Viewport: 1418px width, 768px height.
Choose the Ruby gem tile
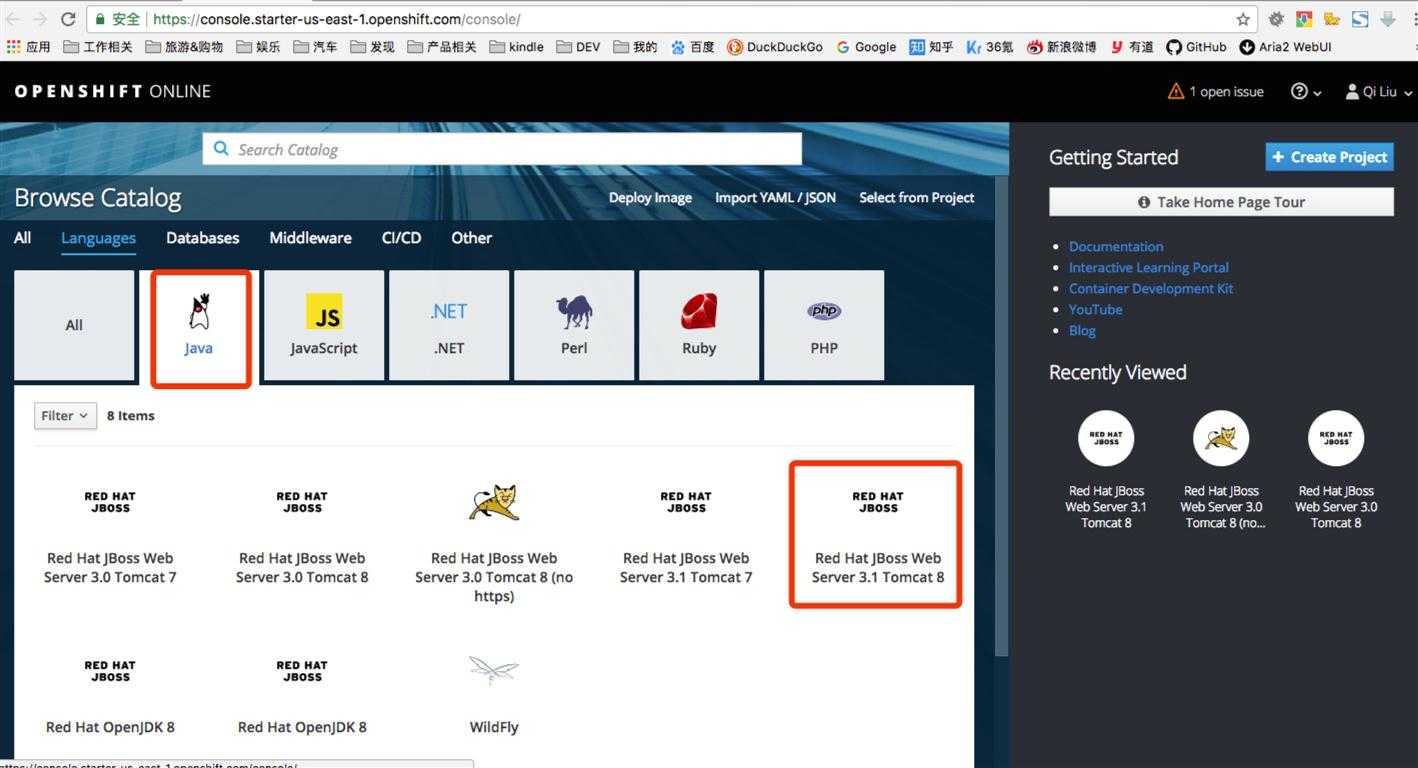point(699,325)
